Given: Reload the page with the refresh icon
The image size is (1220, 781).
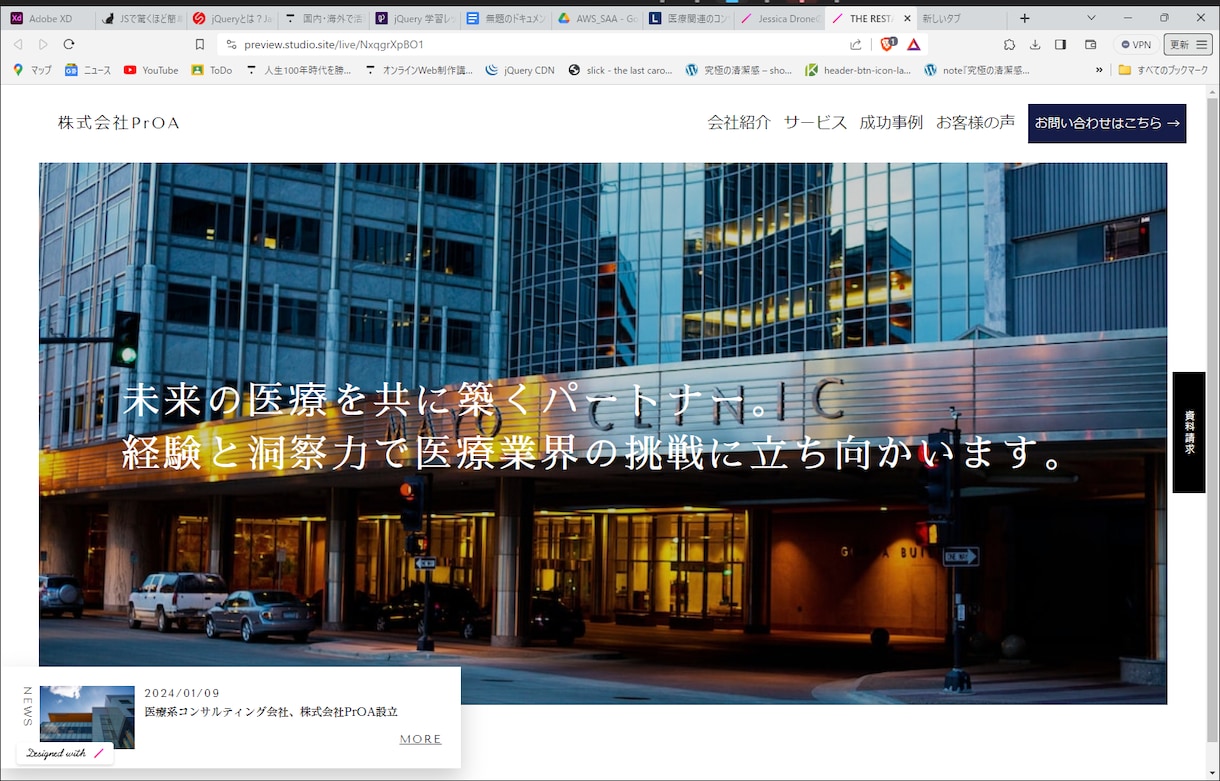Looking at the screenshot, I should tap(69, 44).
